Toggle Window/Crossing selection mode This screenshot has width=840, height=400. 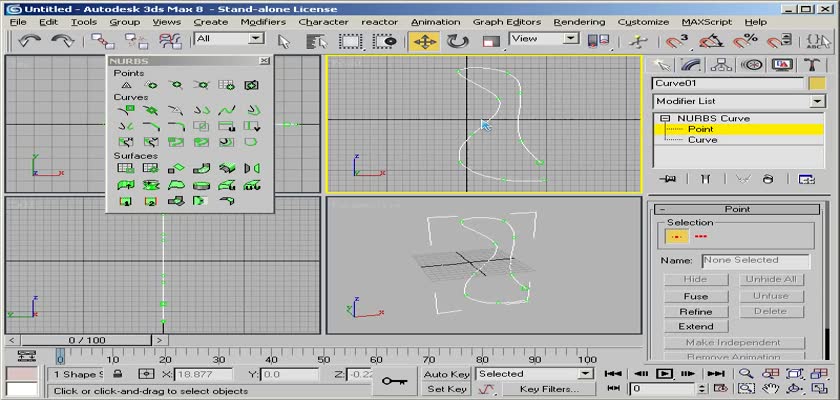(x=385, y=41)
